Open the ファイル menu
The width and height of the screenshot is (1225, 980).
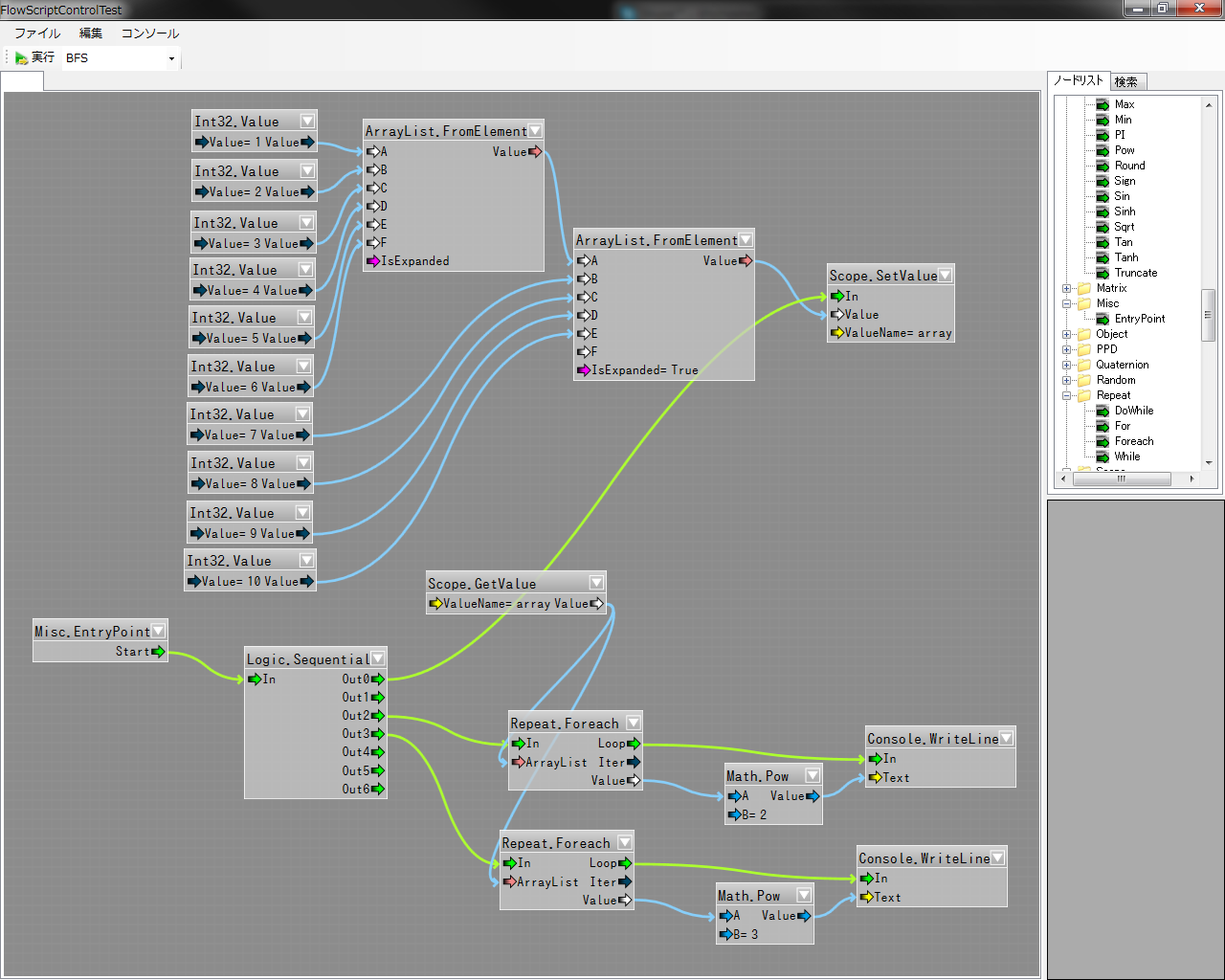pyautogui.click(x=37, y=33)
